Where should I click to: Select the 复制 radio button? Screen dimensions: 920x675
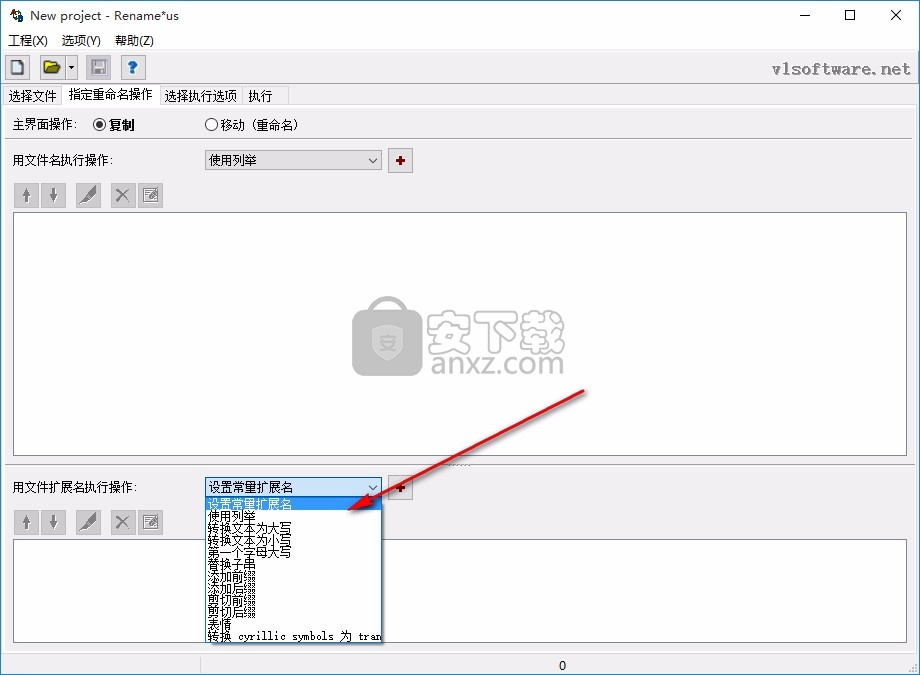(x=113, y=125)
